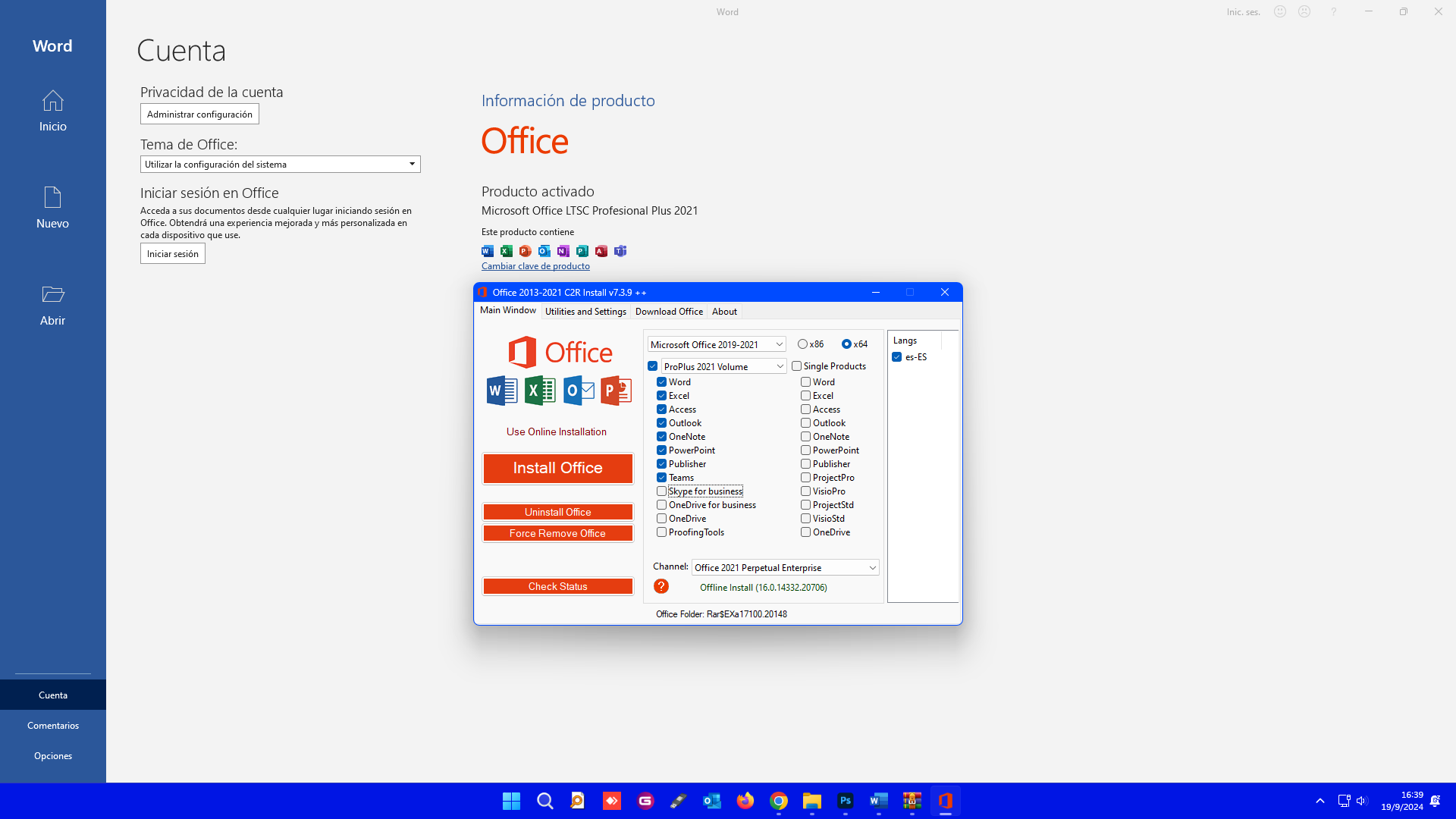Uncheck the Teams checkbox in ProPlus list
Image resolution: width=1456 pixels, height=819 pixels.
[x=662, y=478]
